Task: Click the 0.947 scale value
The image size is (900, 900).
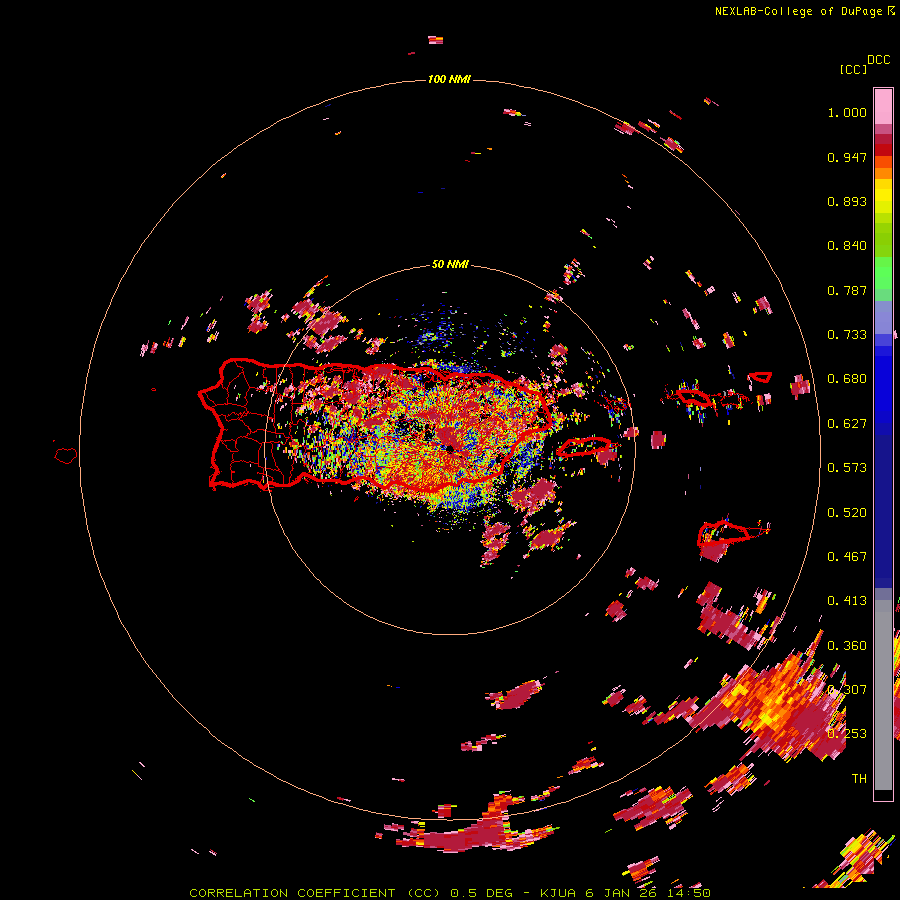Action: [847, 157]
